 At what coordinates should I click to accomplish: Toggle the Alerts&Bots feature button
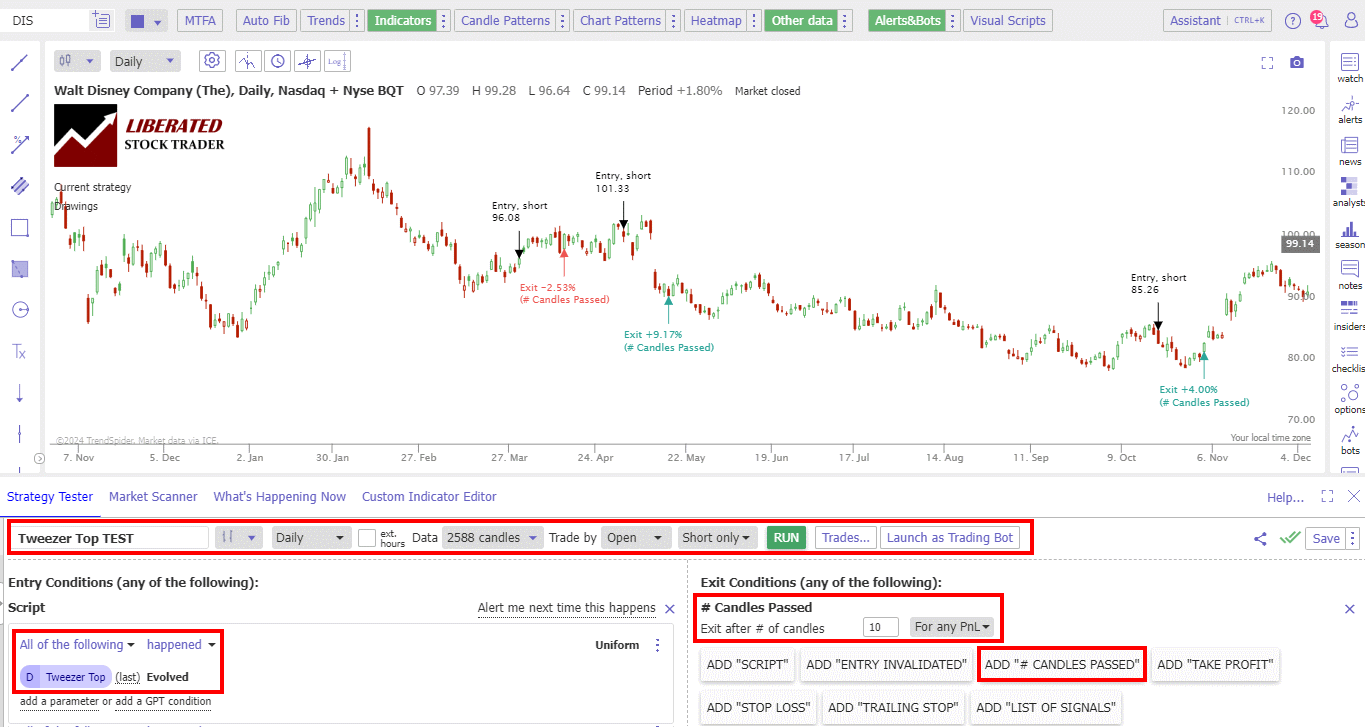(905, 20)
